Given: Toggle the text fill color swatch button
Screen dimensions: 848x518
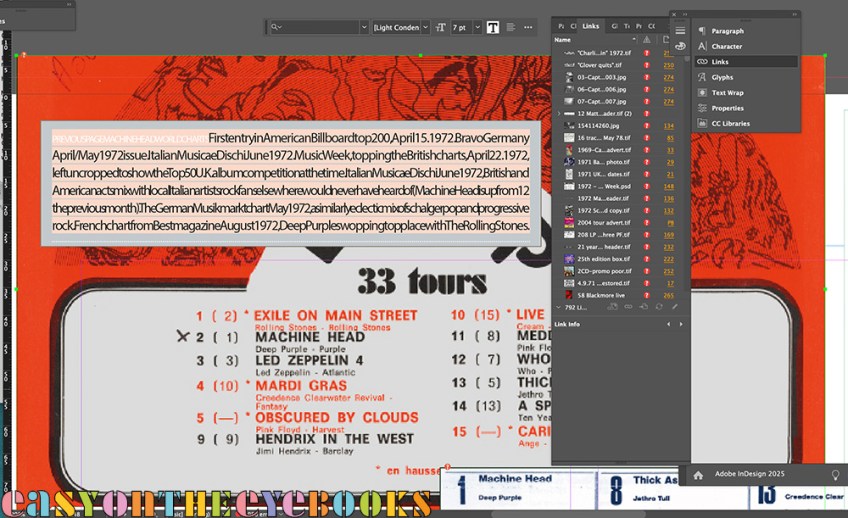Looking at the screenshot, I should coord(493,27).
